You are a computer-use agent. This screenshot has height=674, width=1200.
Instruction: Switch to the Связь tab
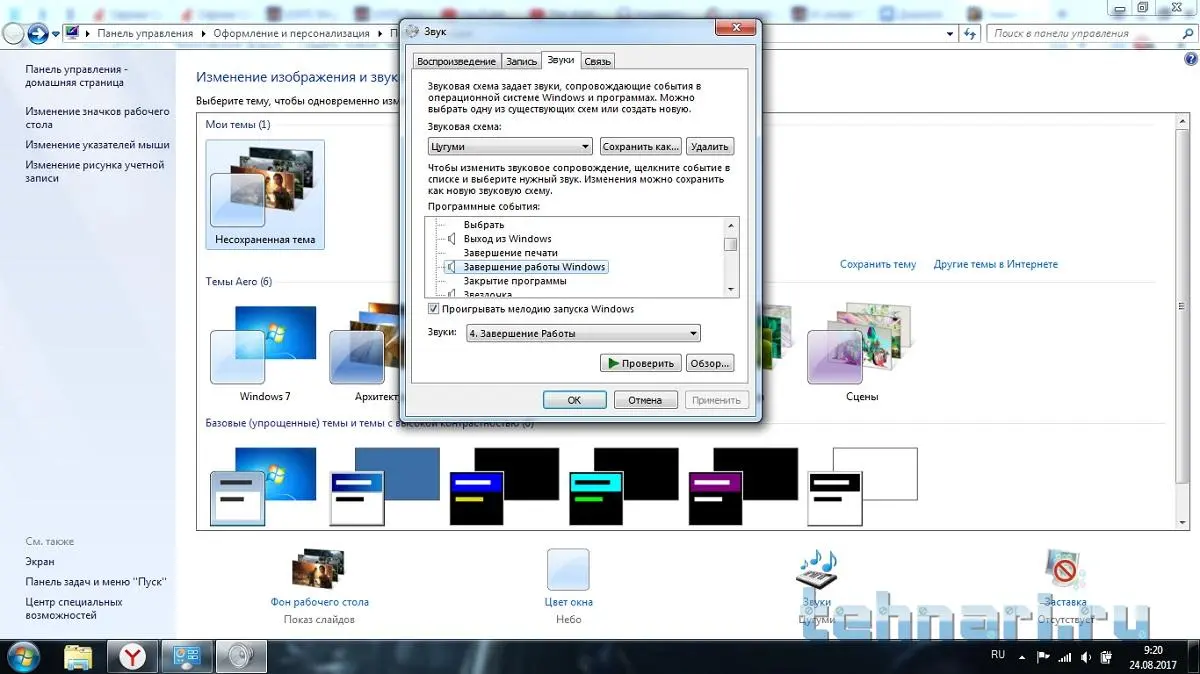click(x=598, y=61)
